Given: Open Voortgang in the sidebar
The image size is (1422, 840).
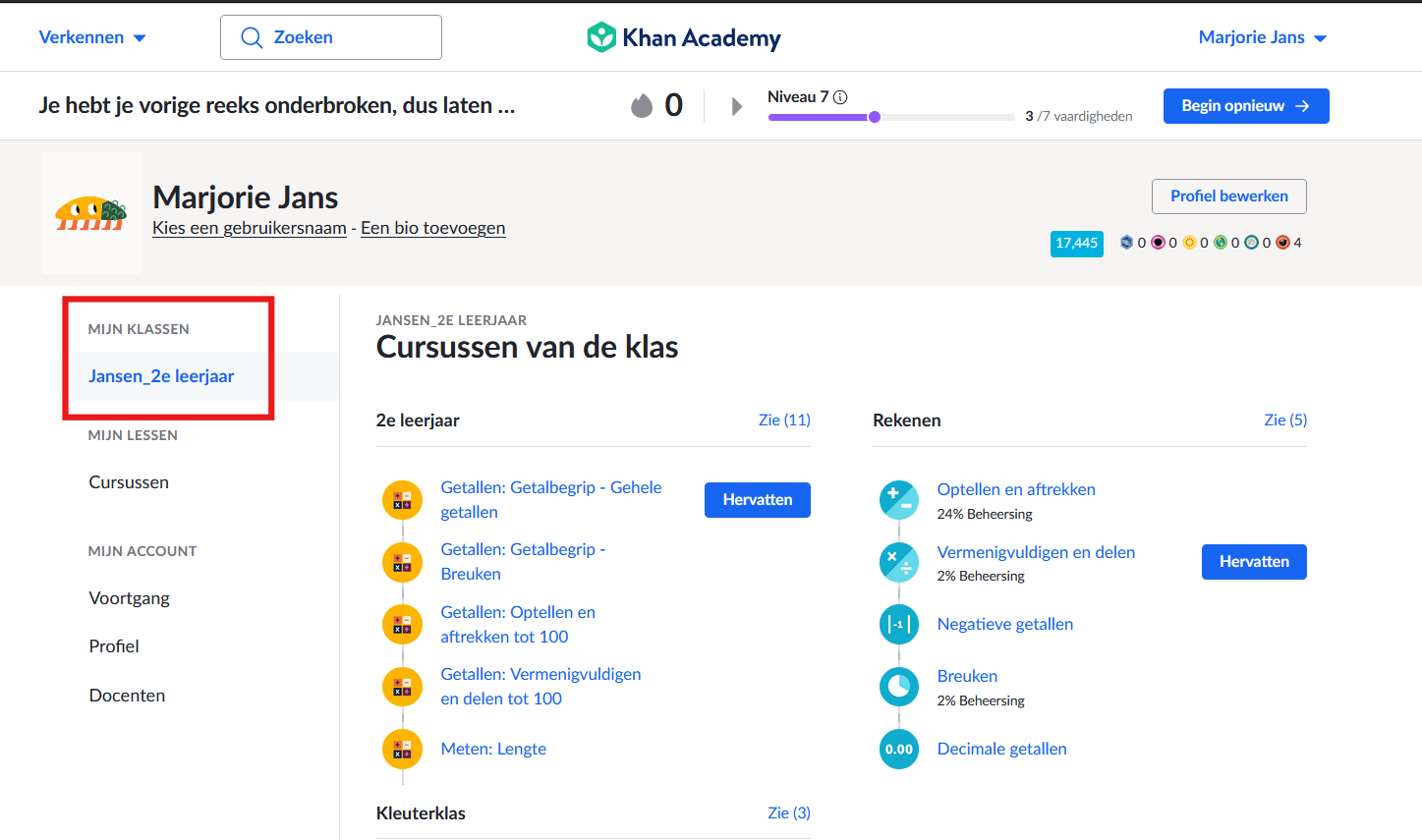Looking at the screenshot, I should click(x=130, y=598).
